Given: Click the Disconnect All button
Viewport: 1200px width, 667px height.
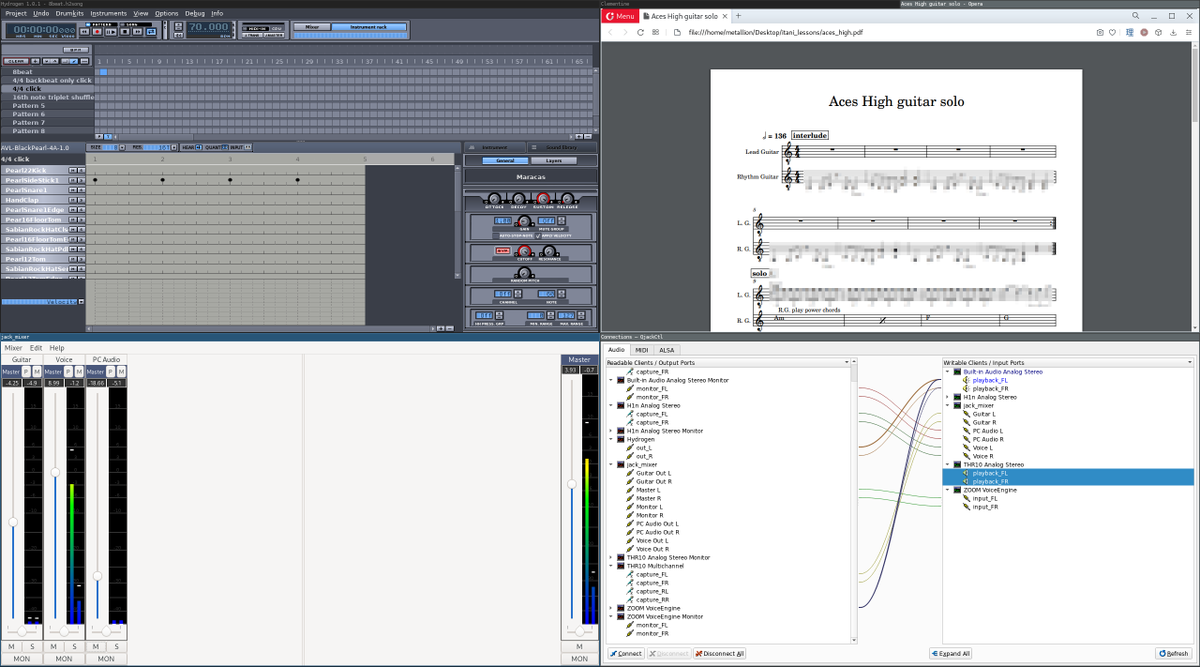Looking at the screenshot, I should click(720, 653).
